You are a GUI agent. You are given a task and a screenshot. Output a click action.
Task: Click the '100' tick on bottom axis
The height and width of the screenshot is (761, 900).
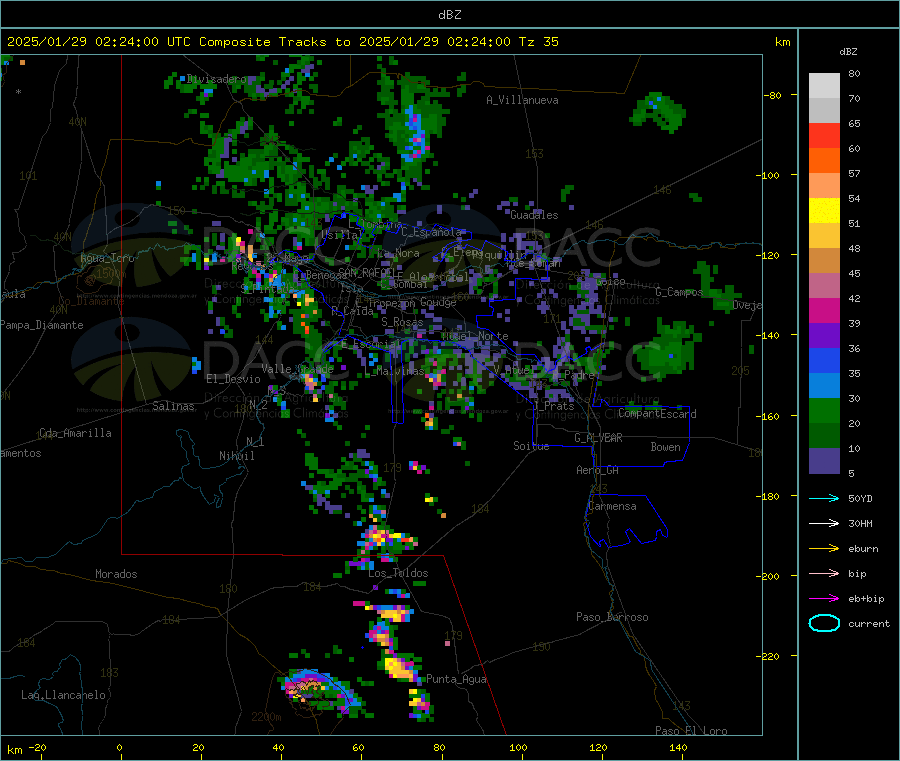[518, 748]
